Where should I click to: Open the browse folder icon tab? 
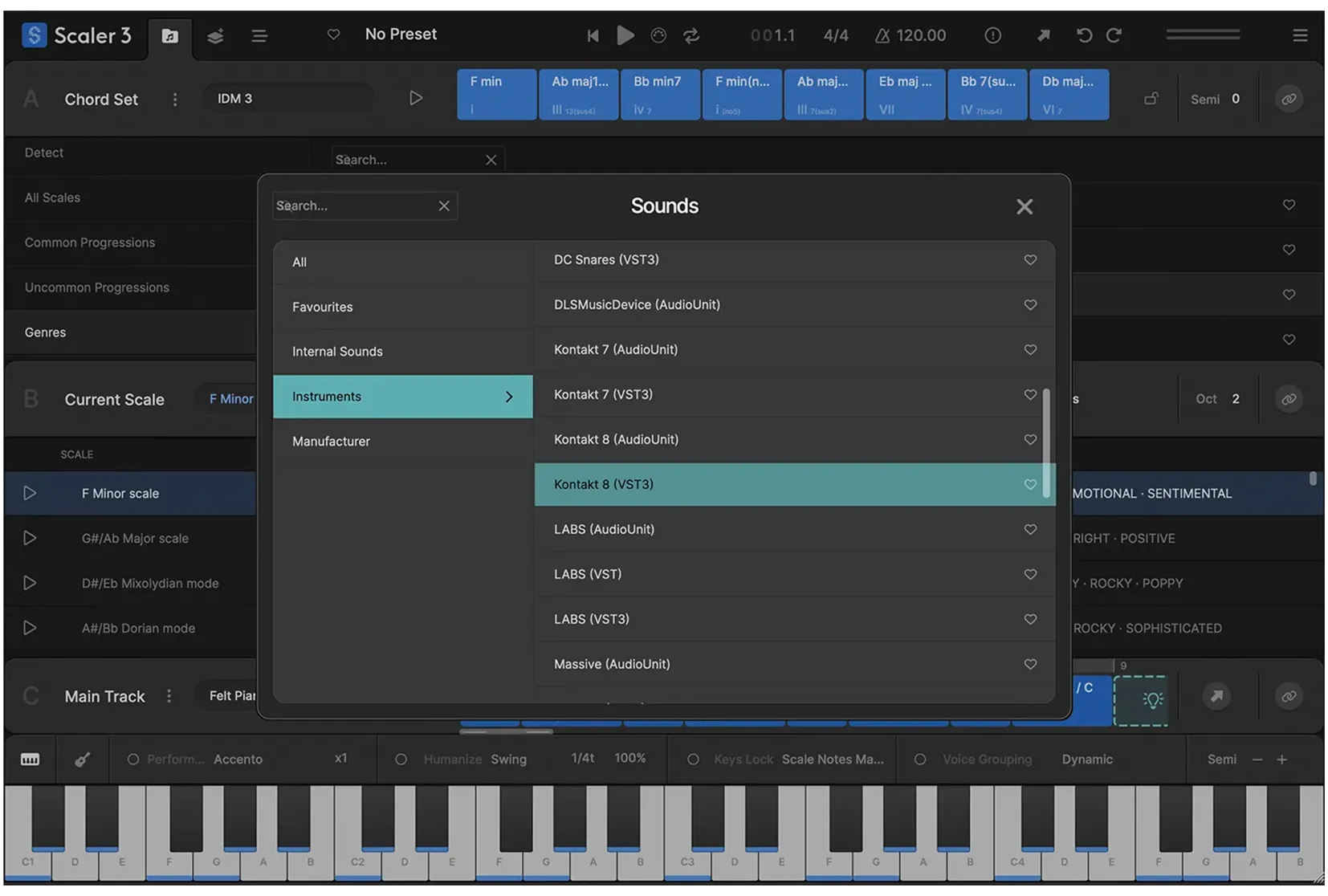[x=169, y=36]
